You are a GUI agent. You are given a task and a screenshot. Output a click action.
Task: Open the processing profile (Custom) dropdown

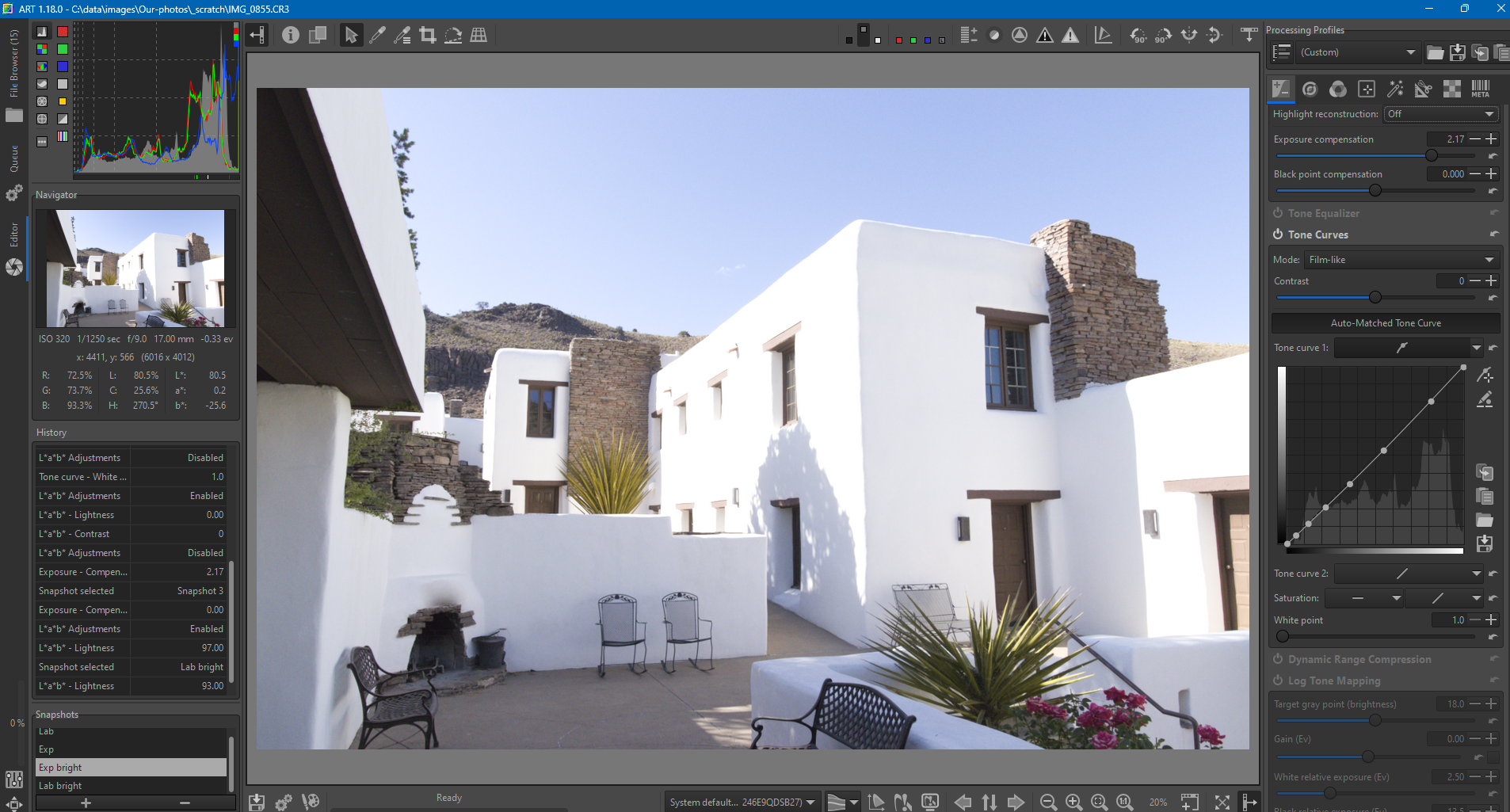tap(1358, 53)
